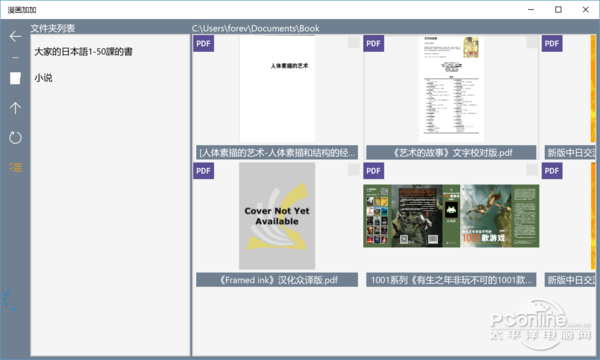Tick the checkbox on Framed ink thumbnail
This screenshot has height=360, width=600.
354,169
